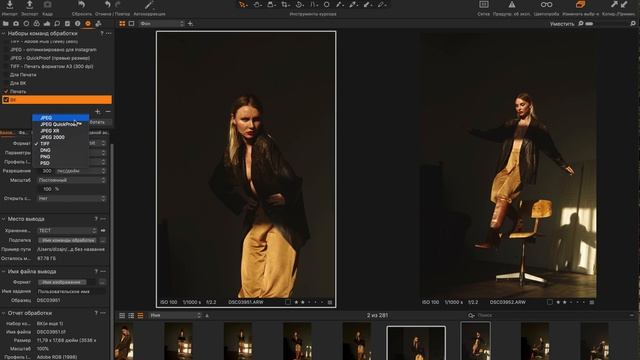
Task: Click the Reset (Сбросить) arrow icon
Action: [x=82, y=4]
